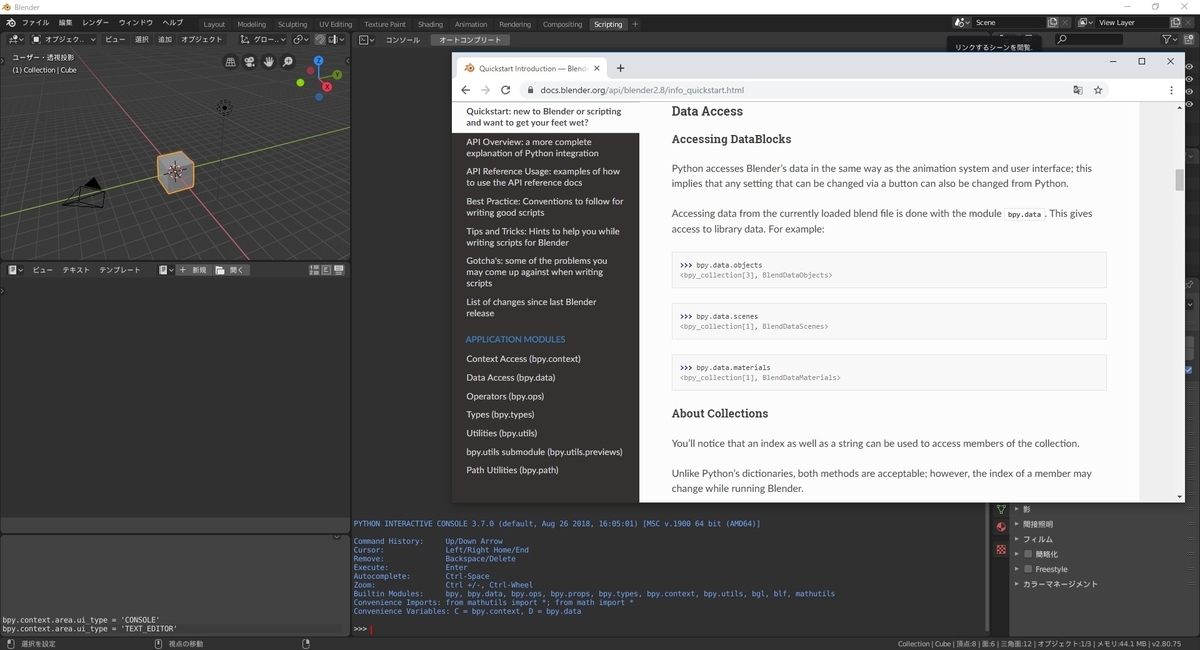
Task: Click new scene icon next to Scene
Action: pos(1052,22)
